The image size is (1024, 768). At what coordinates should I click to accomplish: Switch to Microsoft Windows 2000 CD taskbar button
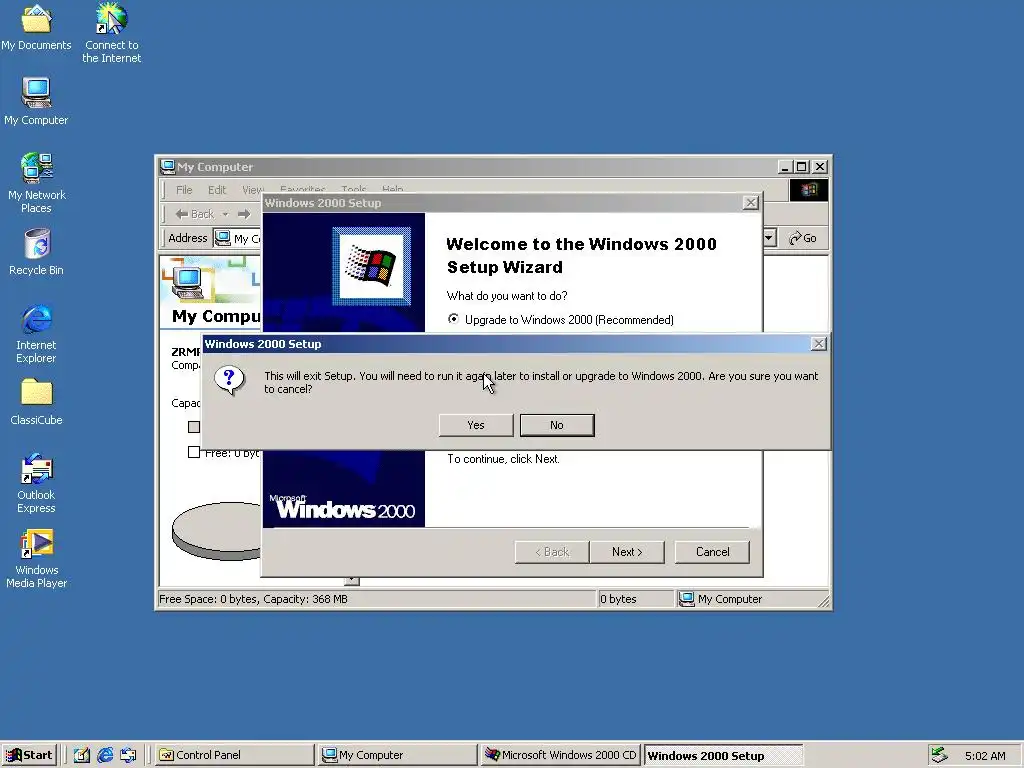click(560, 755)
